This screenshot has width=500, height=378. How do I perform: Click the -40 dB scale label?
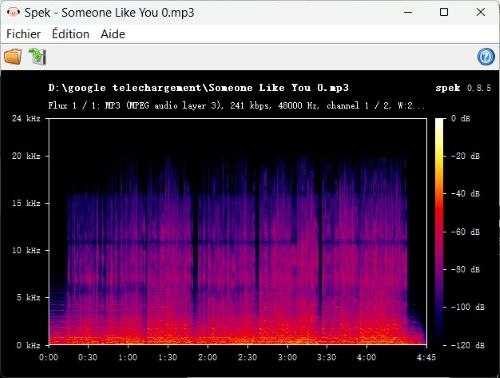click(465, 194)
